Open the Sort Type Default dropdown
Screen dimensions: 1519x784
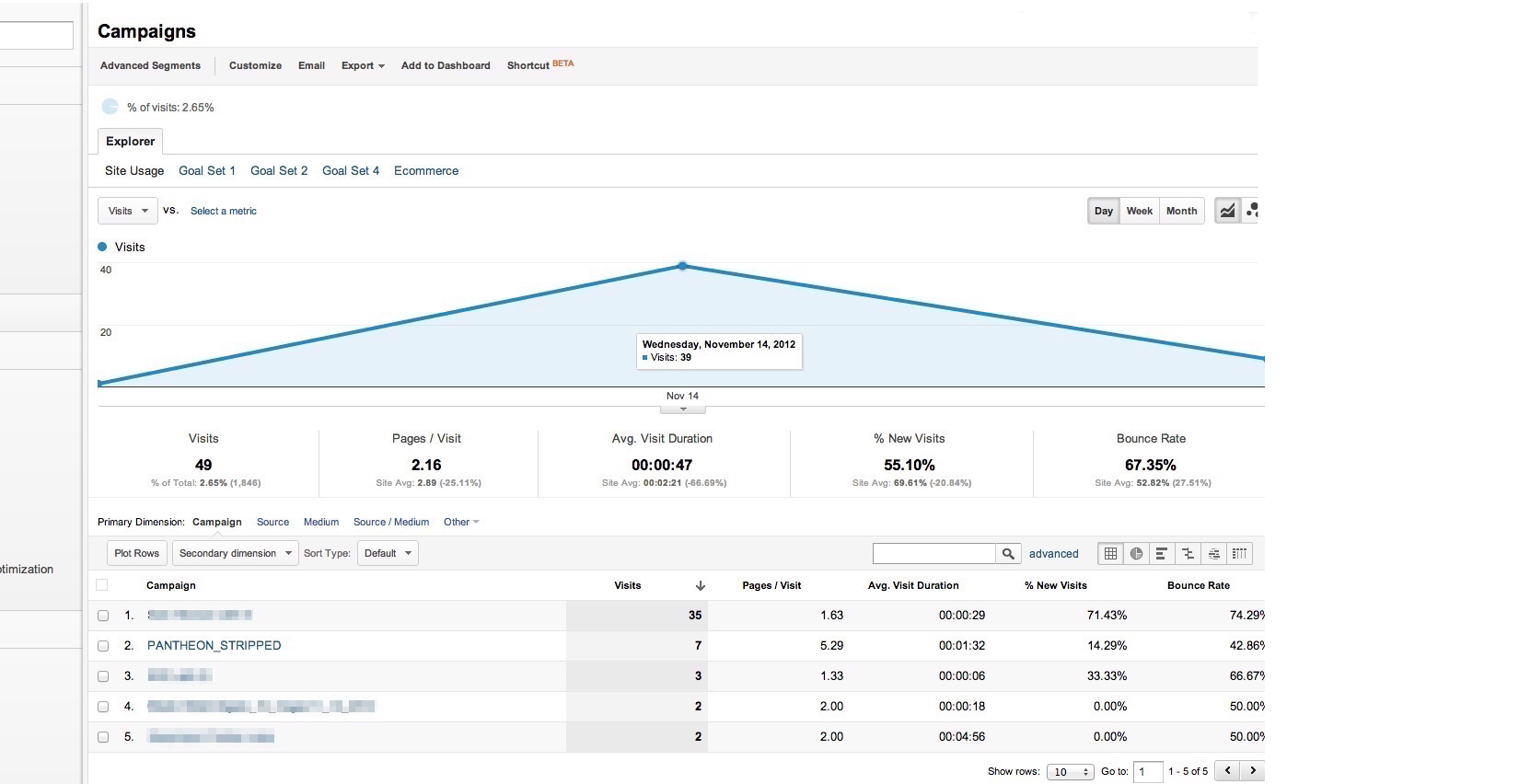point(387,553)
